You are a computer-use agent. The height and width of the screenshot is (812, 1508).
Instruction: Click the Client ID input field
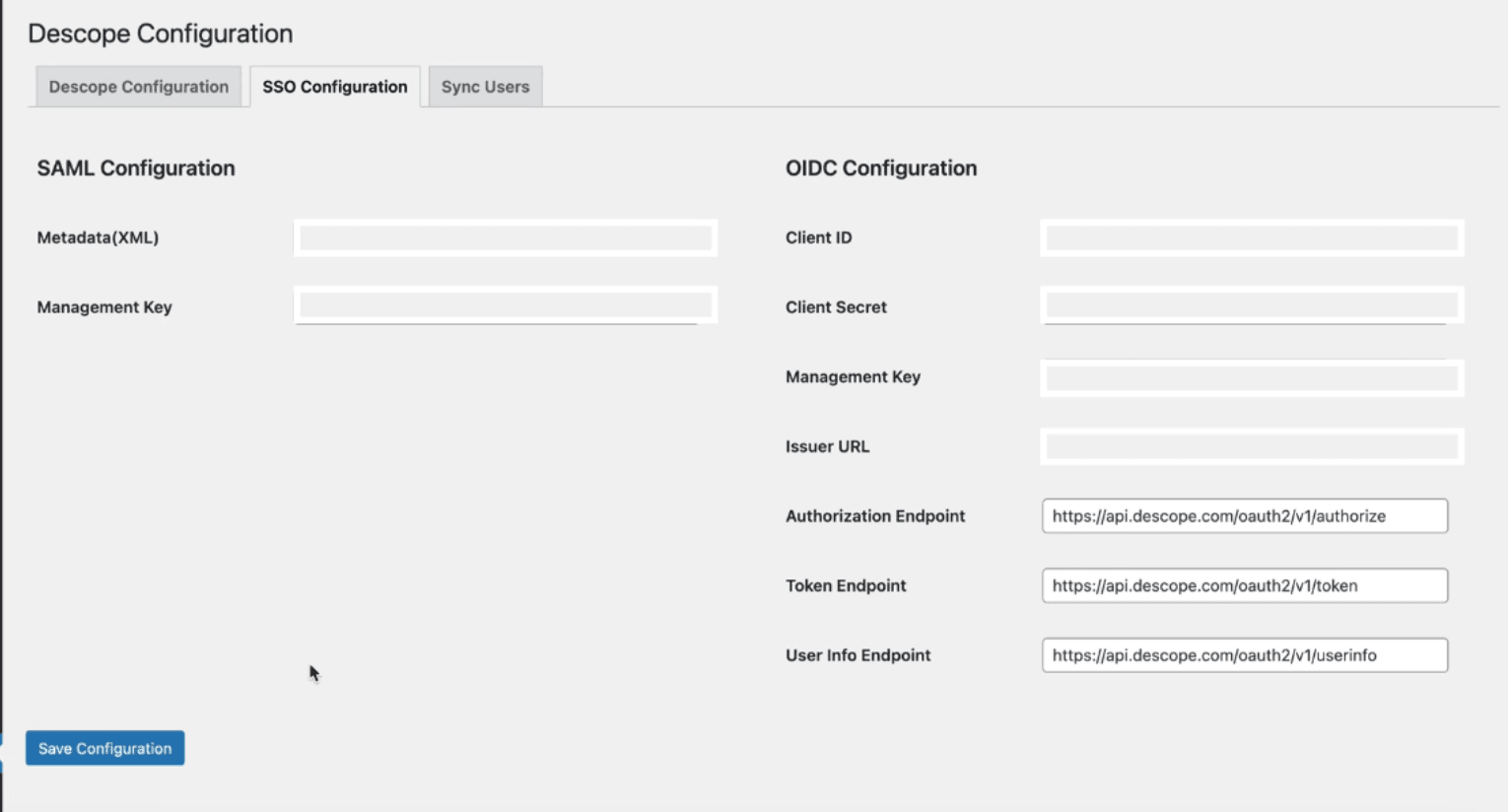point(1250,237)
